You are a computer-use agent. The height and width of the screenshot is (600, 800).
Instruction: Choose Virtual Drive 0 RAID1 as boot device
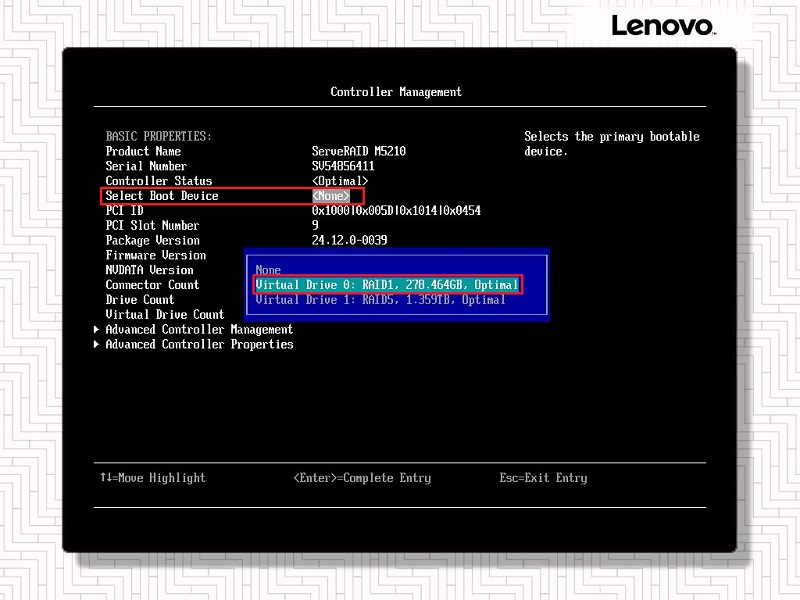tap(387, 285)
